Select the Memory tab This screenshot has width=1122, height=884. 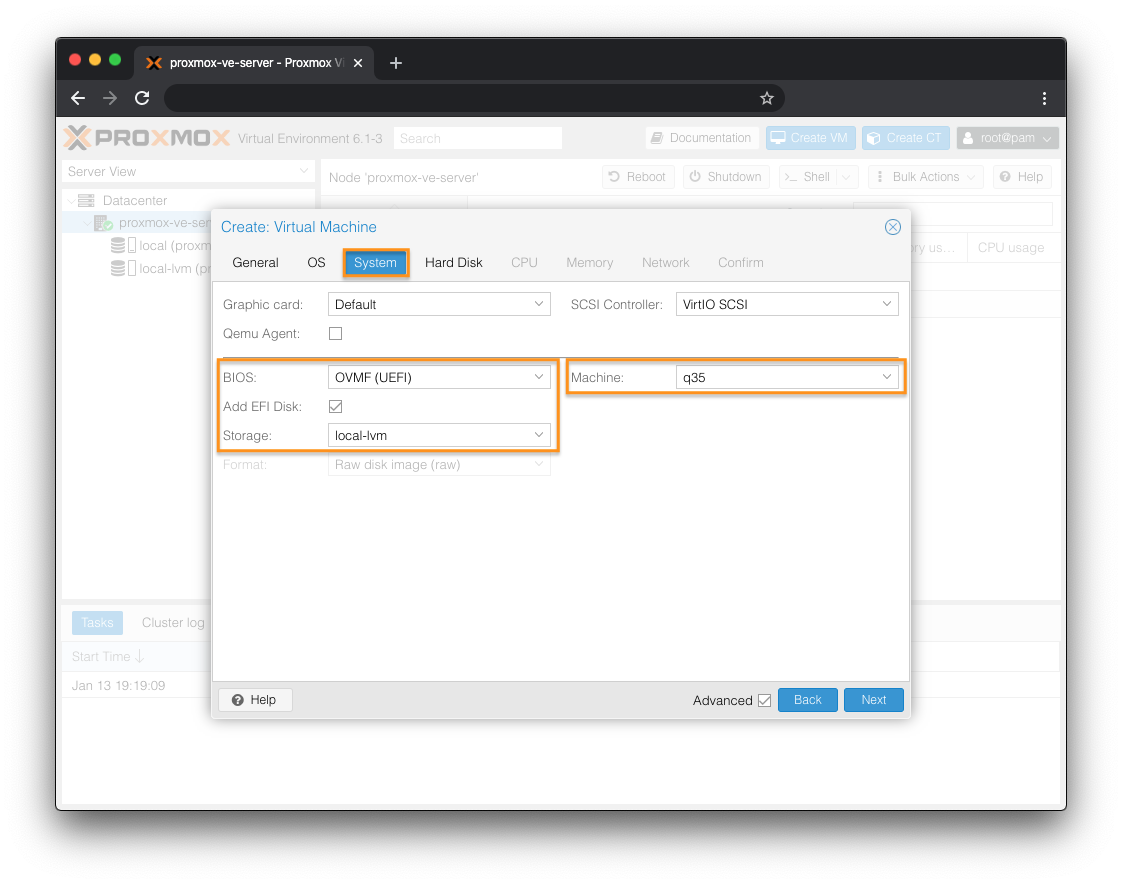590,263
